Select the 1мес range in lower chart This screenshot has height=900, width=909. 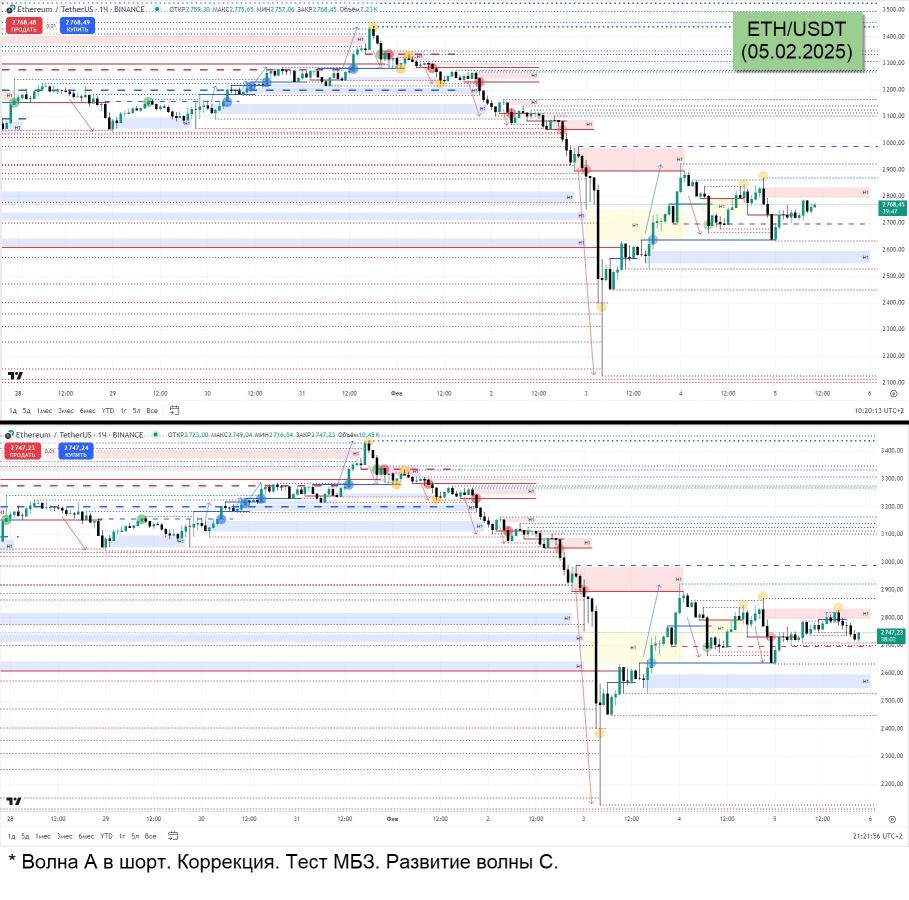pos(43,835)
